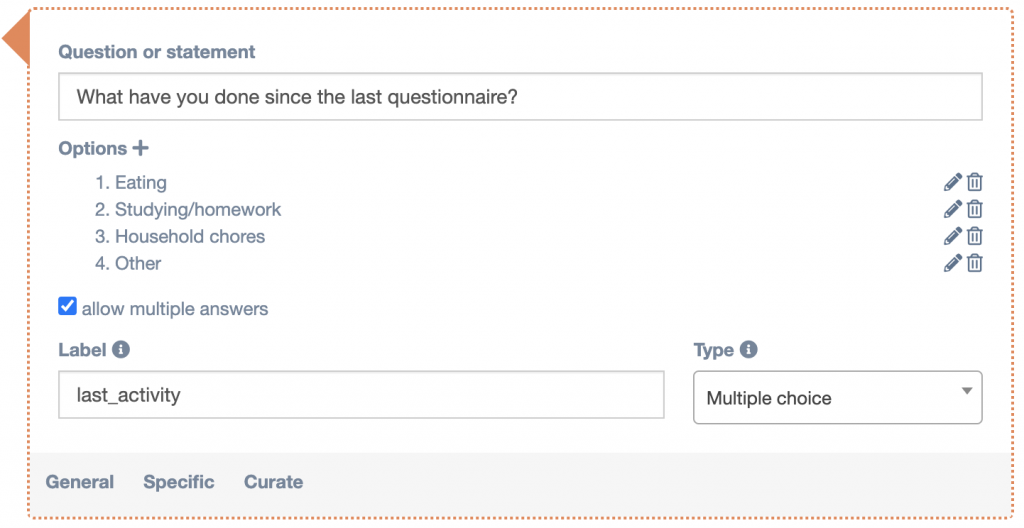1024x528 pixels.
Task: Open the Multiple choice type dropdown
Action: pyautogui.click(x=837, y=398)
